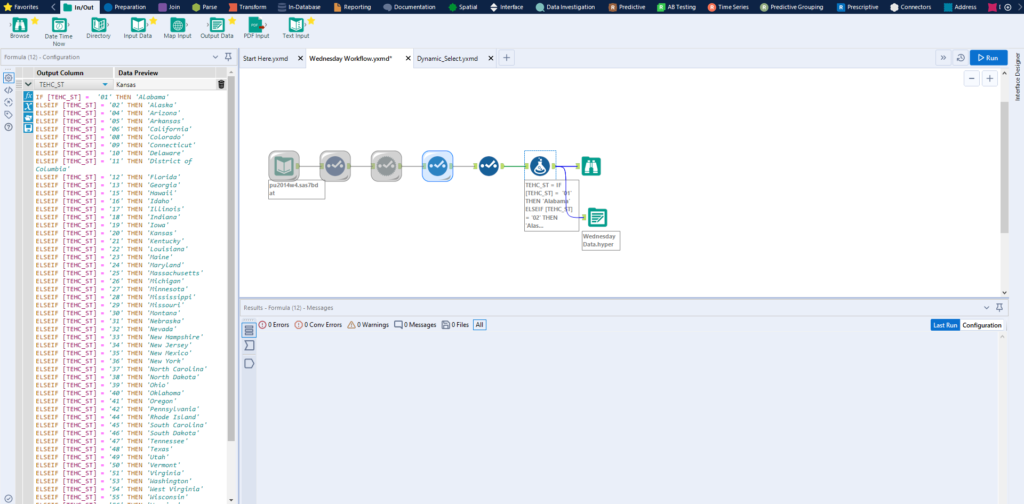Open recent and saved expressions folder icon
1024x504 pixels.
(28, 118)
